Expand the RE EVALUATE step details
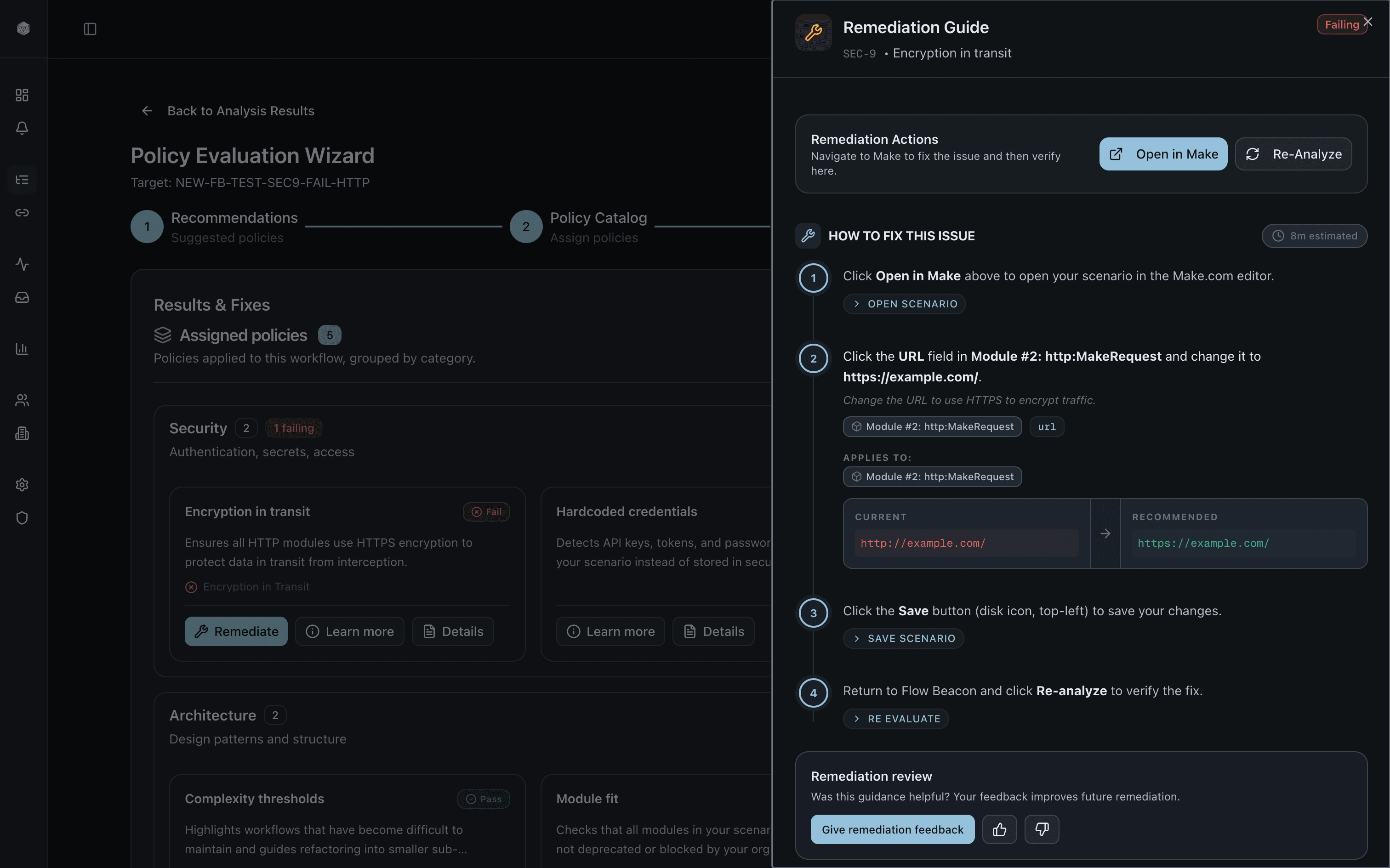Viewport: 1390px width, 868px height. coord(896,718)
